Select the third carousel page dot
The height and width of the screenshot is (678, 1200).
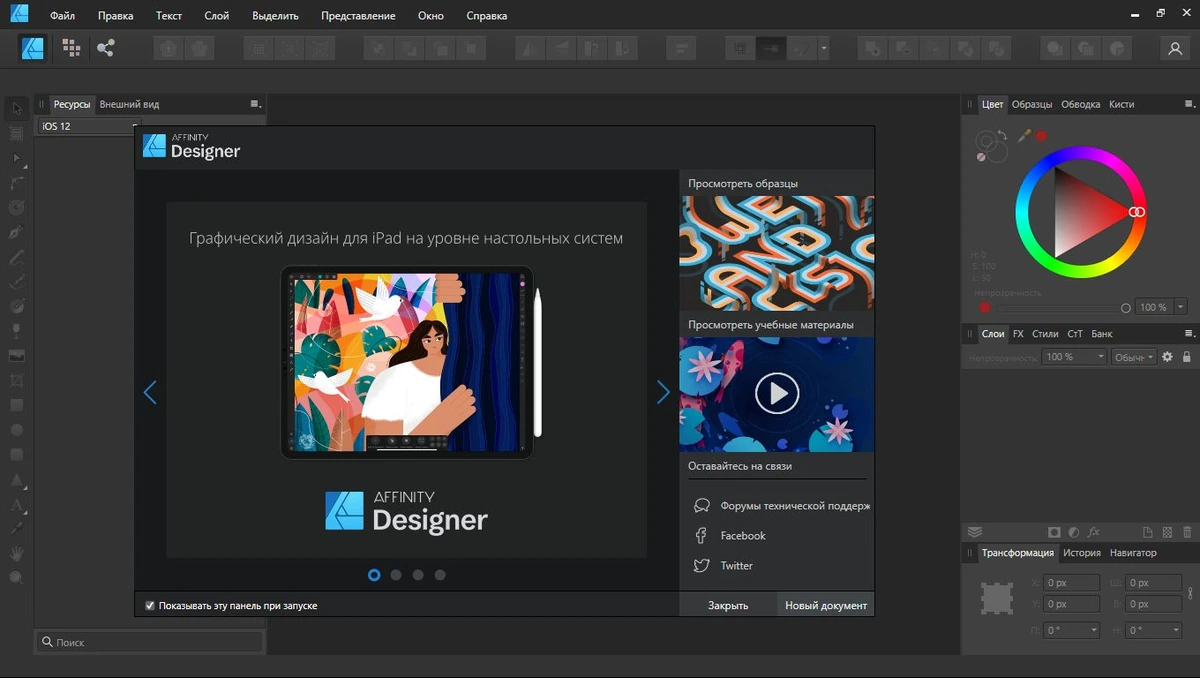point(418,575)
